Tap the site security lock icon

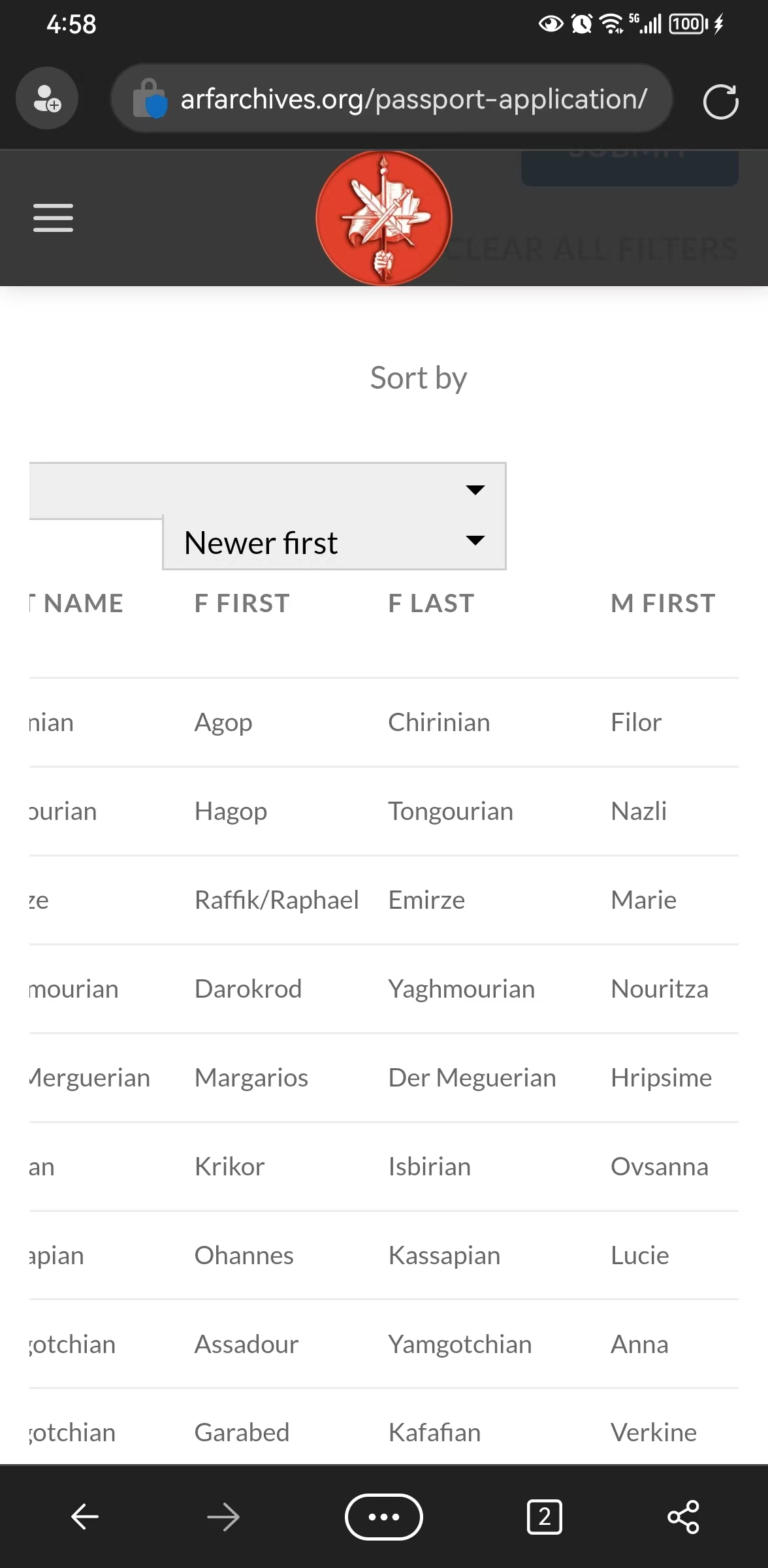point(150,99)
